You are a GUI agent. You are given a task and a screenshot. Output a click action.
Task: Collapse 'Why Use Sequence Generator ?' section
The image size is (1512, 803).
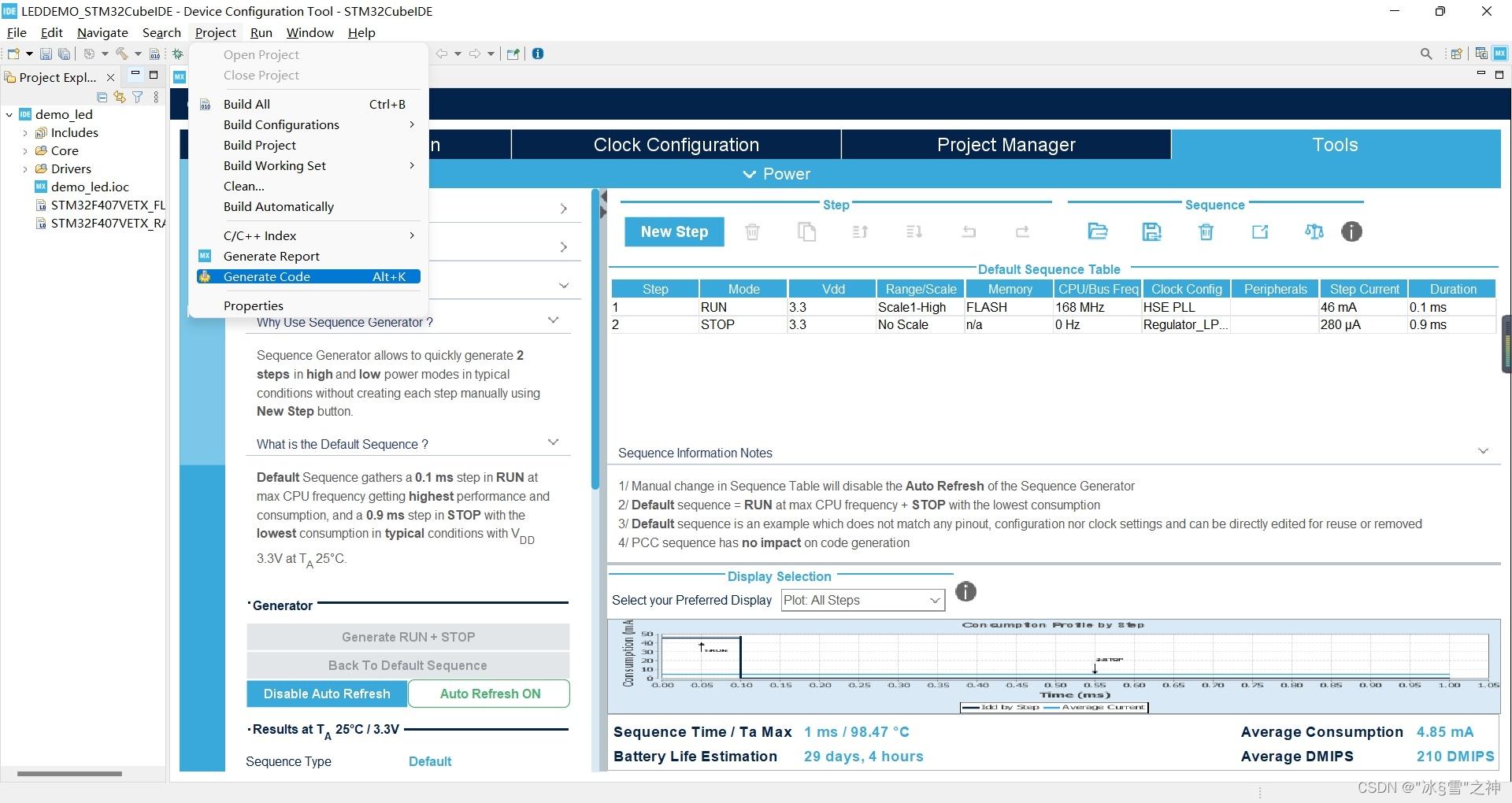tap(553, 320)
